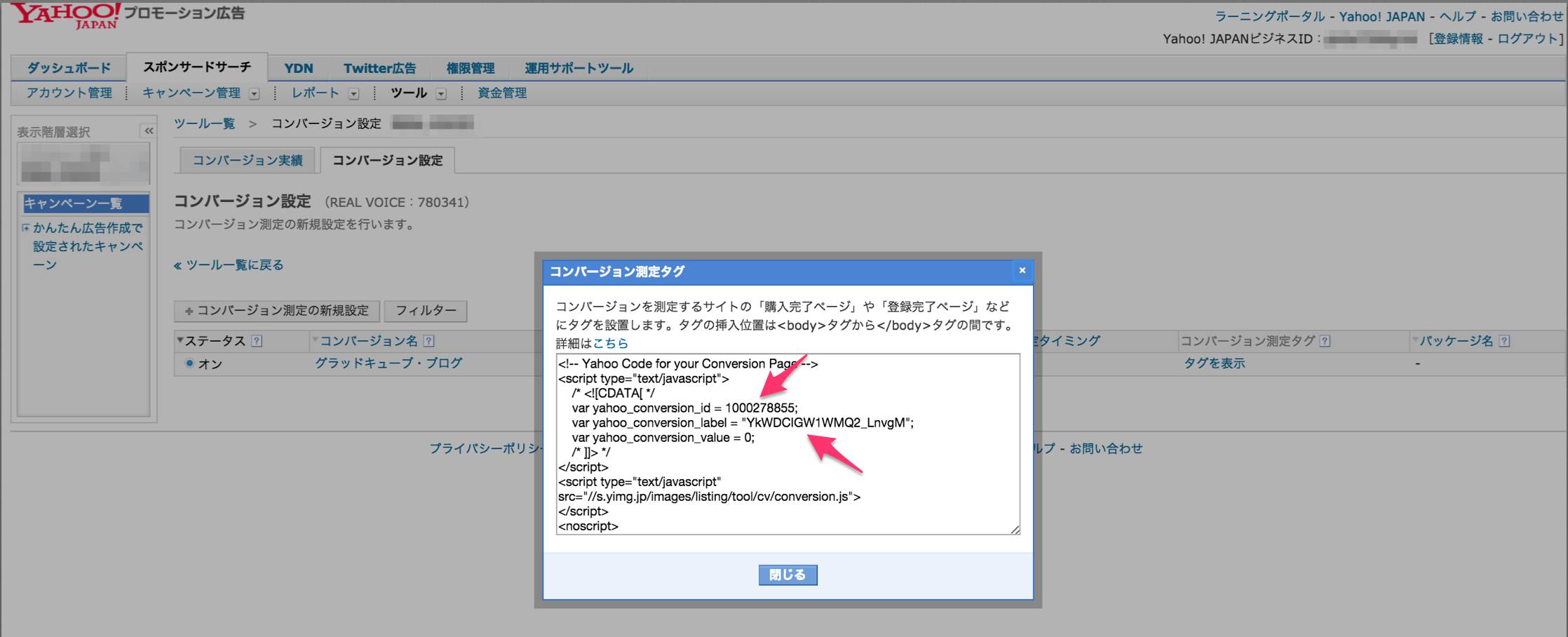Open the キャンペーン管理 dropdown arrow
This screenshot has height=637, width=1568.
(x=254, y=93)
